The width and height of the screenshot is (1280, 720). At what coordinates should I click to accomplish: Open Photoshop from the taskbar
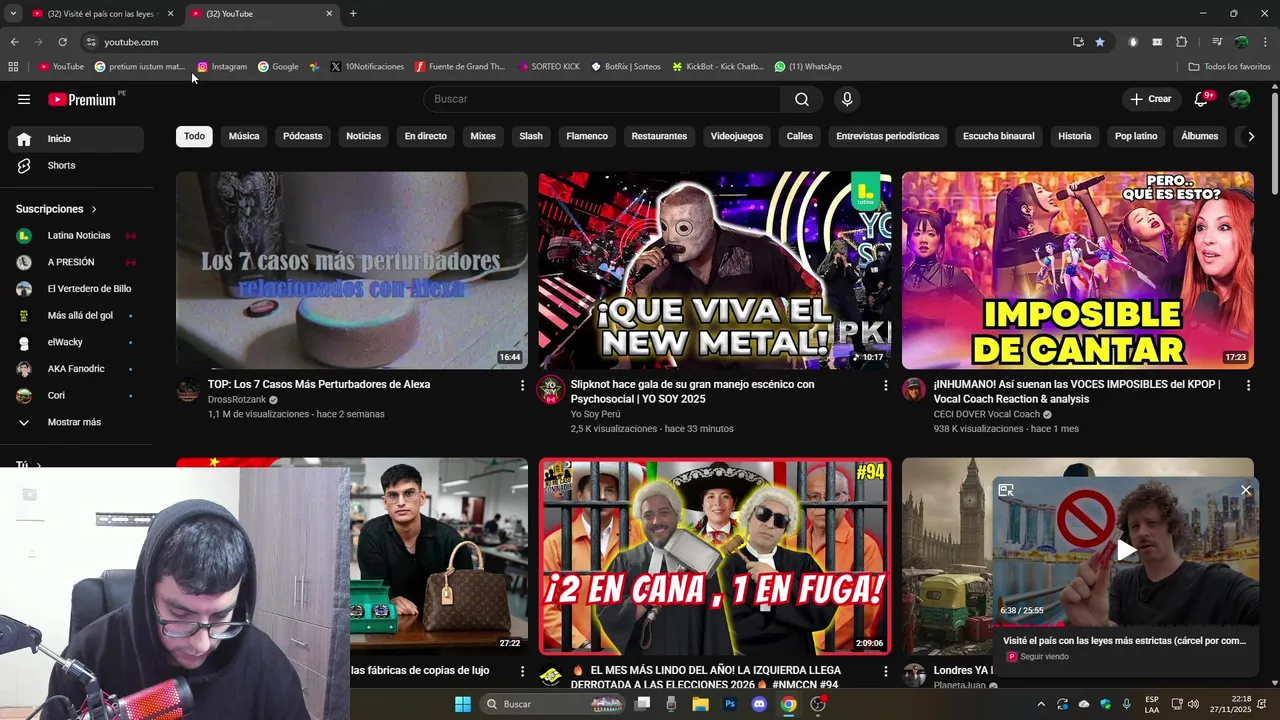point(730,704)
